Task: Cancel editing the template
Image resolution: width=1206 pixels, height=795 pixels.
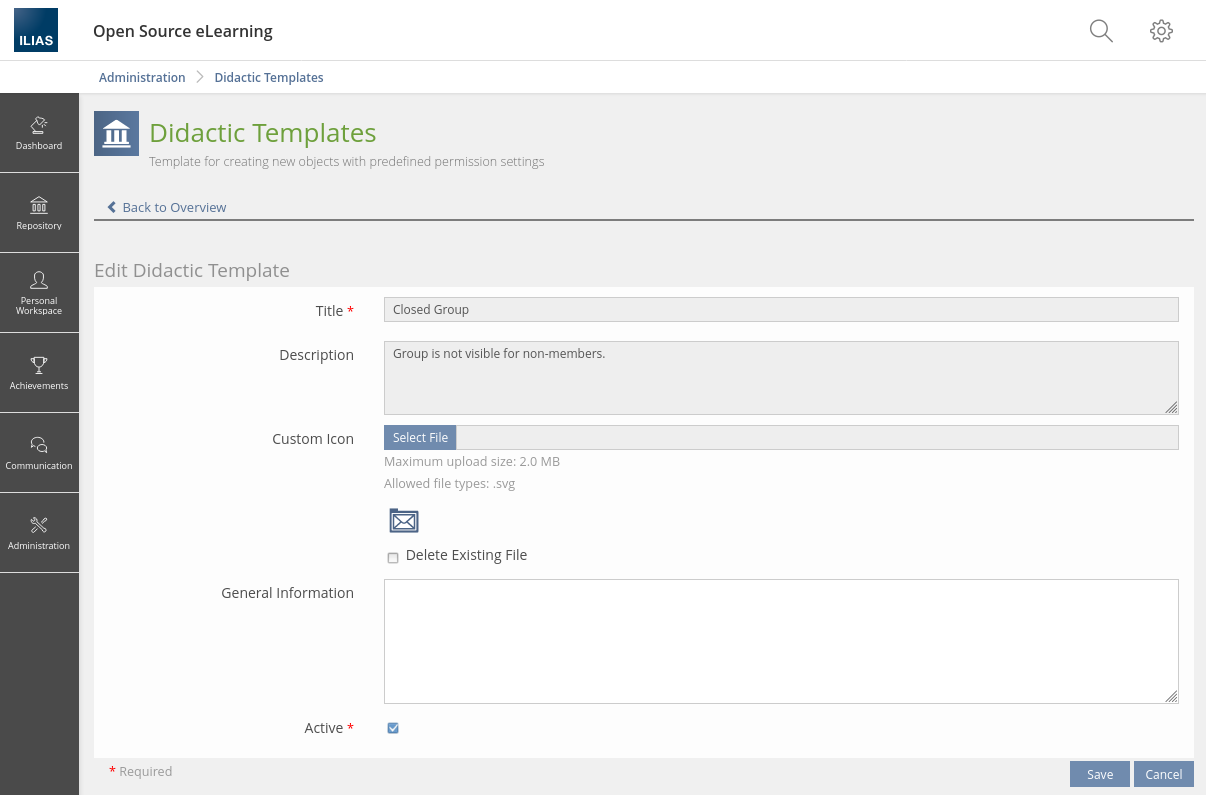Action: pyautogui.click(x=1163, y=774)
